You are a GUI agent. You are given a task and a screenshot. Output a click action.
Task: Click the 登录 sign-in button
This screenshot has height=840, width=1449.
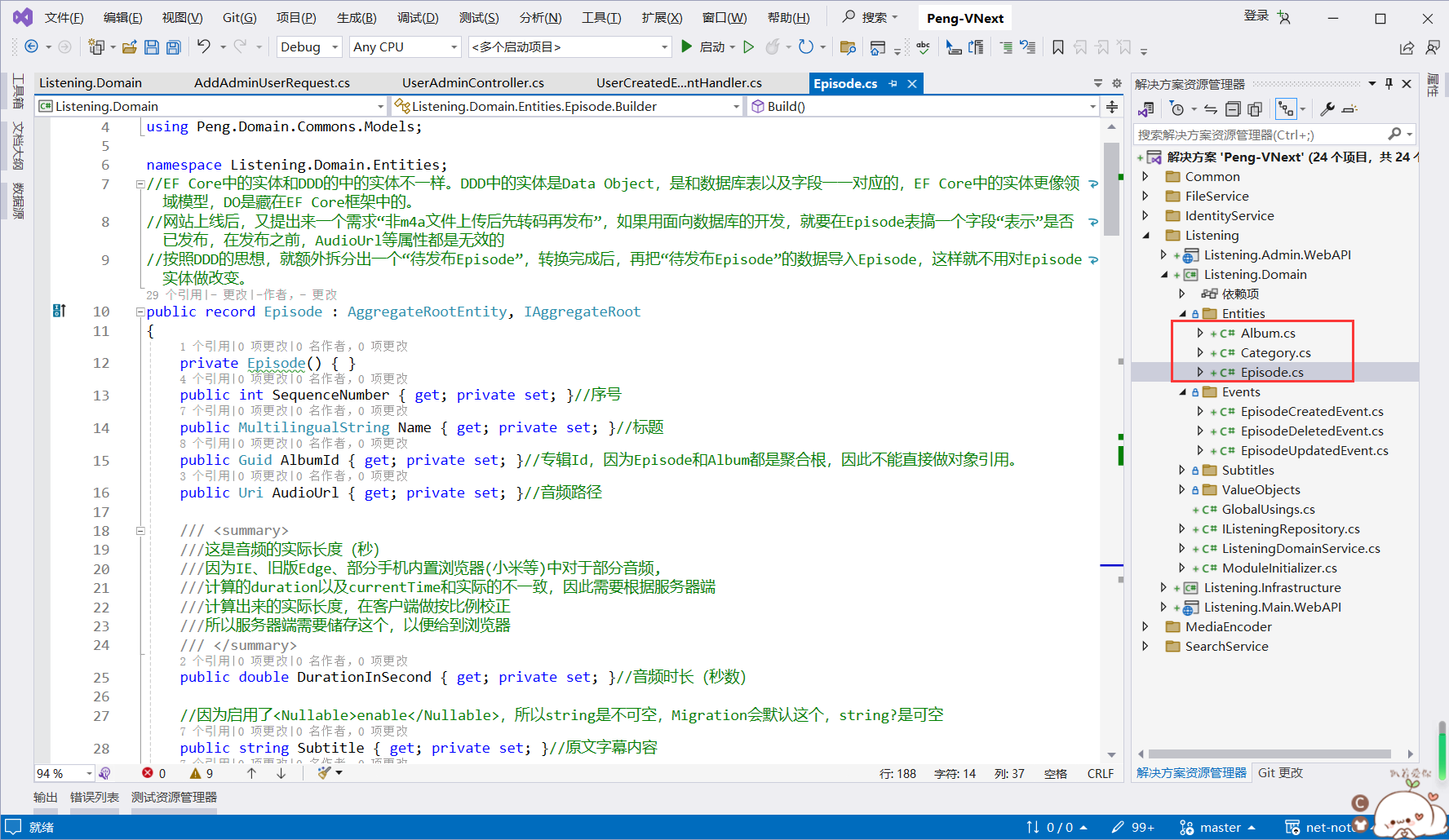tap(1256, 15)
